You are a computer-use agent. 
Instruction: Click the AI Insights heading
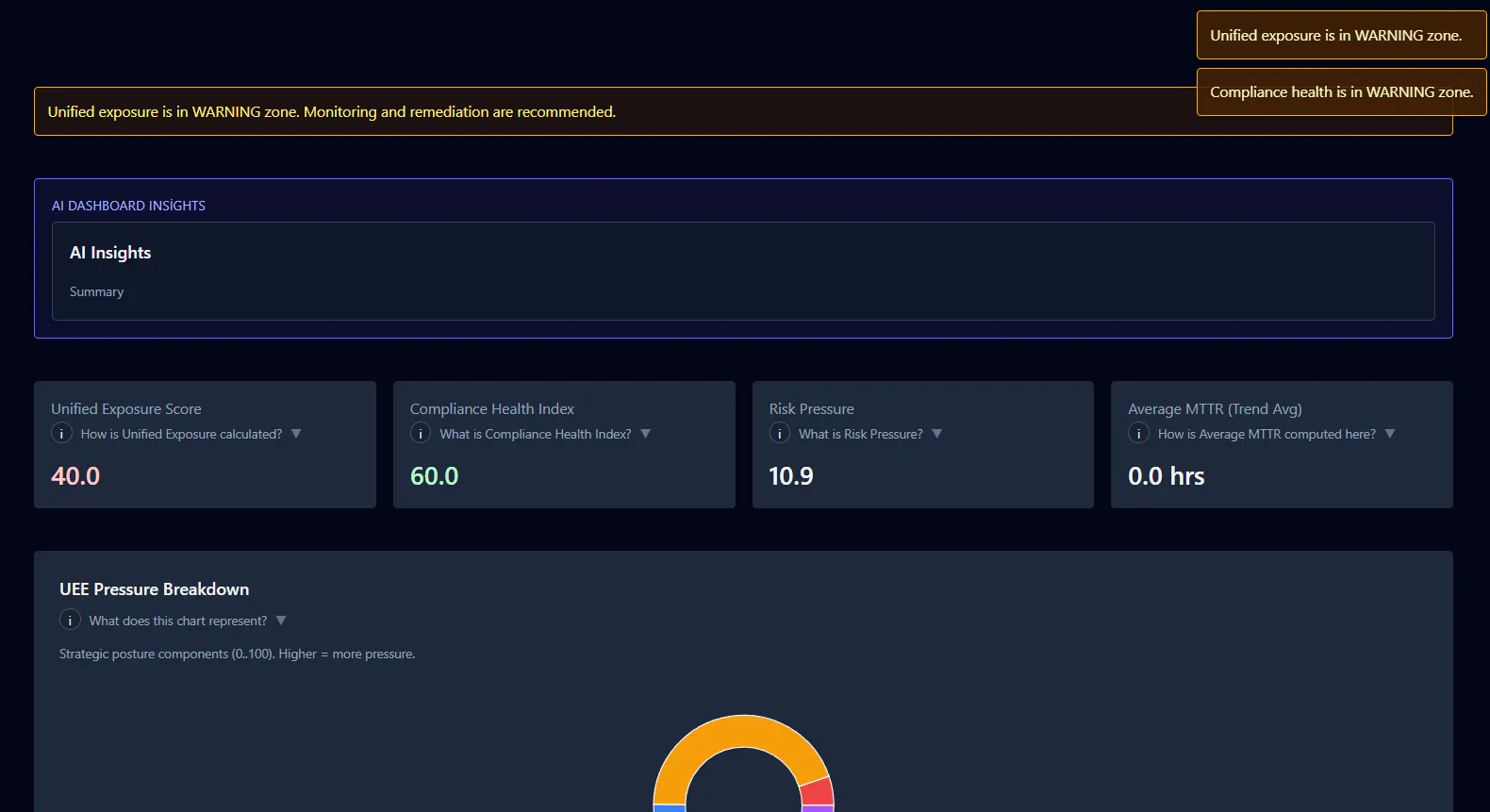(x=110, y=253)
